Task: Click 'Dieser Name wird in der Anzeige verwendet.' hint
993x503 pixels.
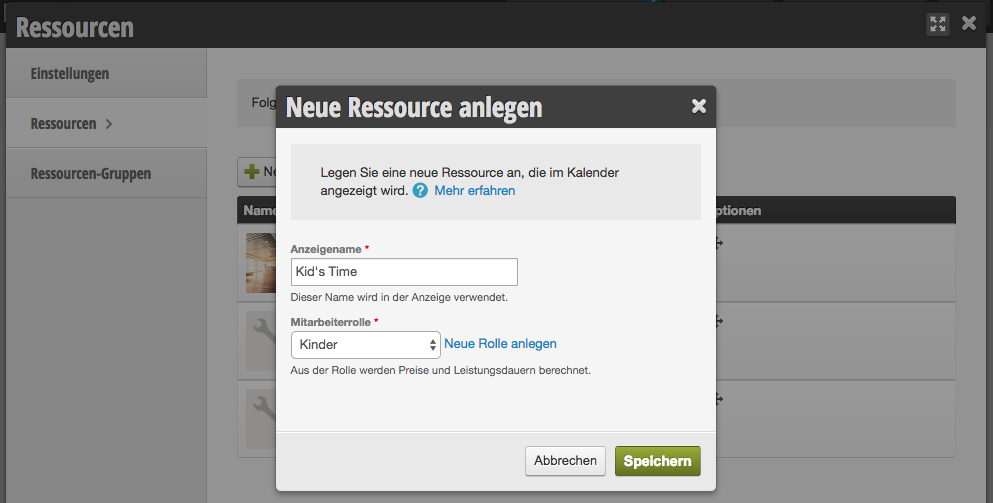Action: click(399, 297)
